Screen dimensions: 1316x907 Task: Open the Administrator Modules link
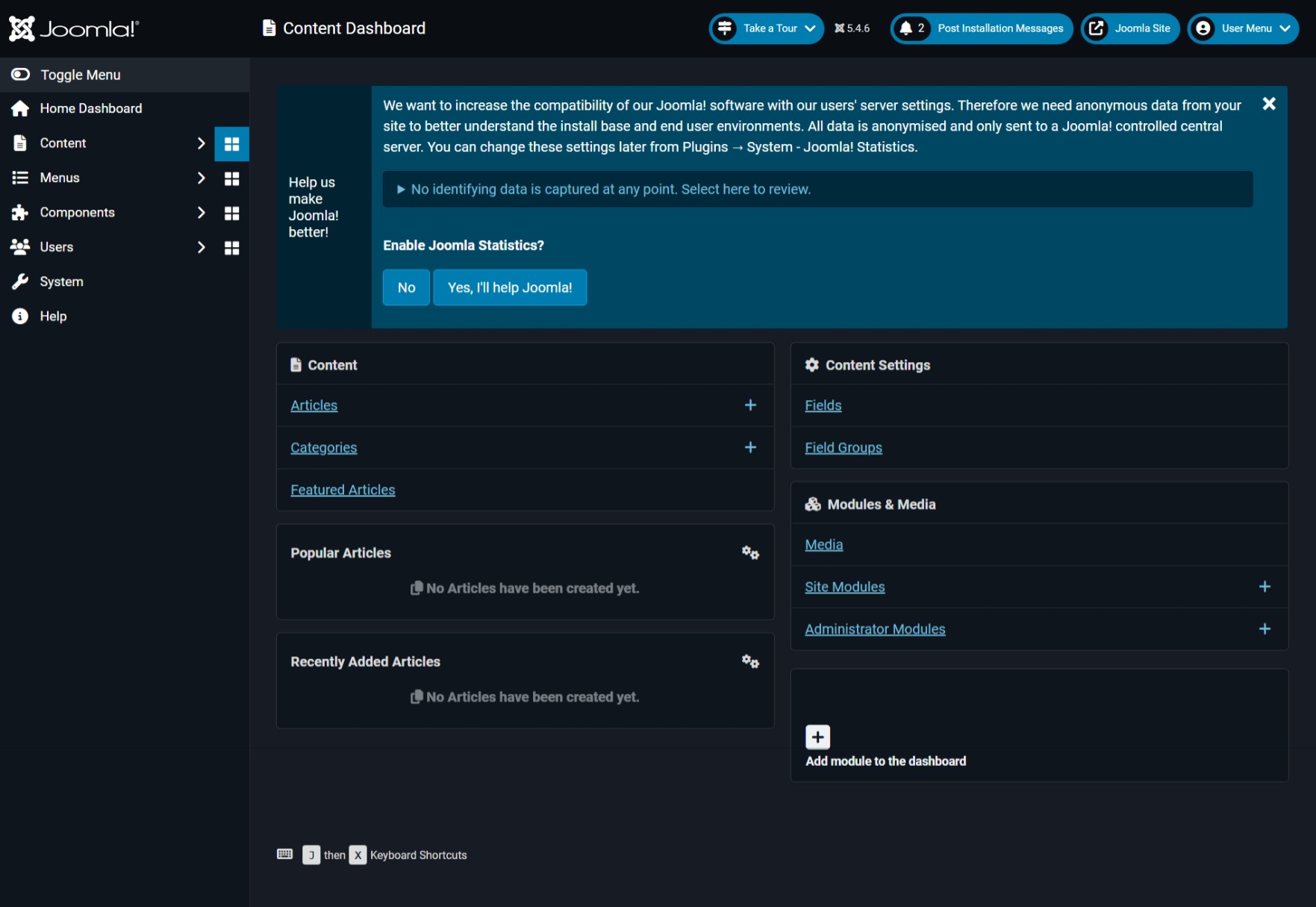[875, 629]
